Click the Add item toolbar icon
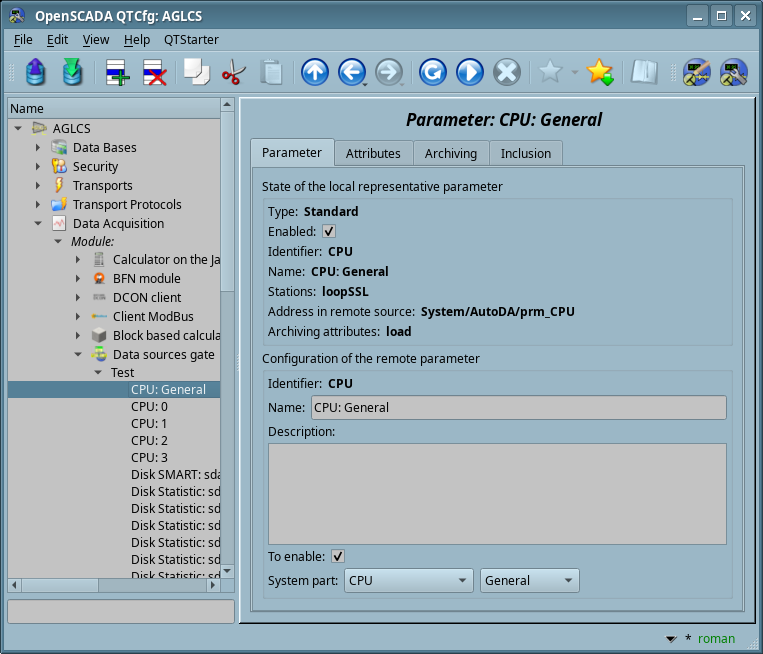 click(x=117, y=72)
